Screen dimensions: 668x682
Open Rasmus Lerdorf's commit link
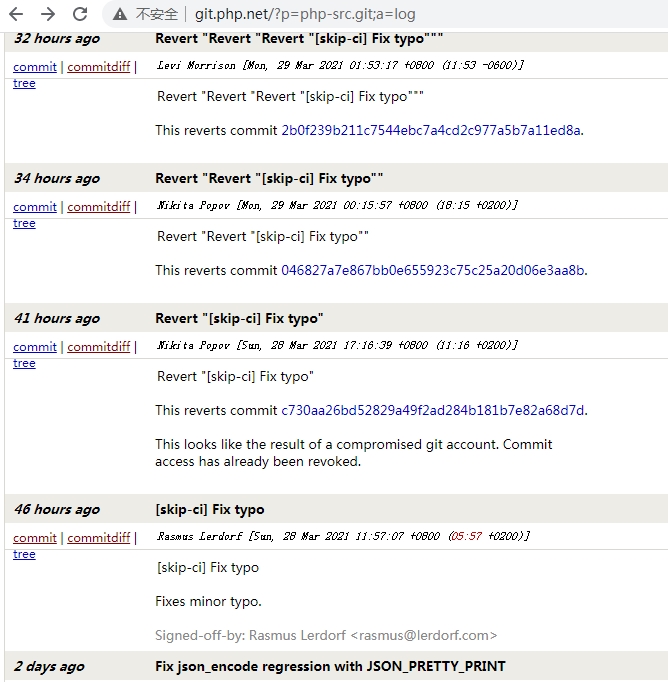tap(35, 538)
